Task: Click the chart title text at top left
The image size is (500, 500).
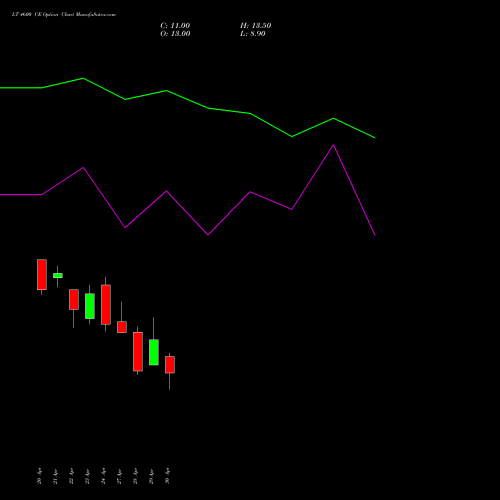Action: [64, 15]
